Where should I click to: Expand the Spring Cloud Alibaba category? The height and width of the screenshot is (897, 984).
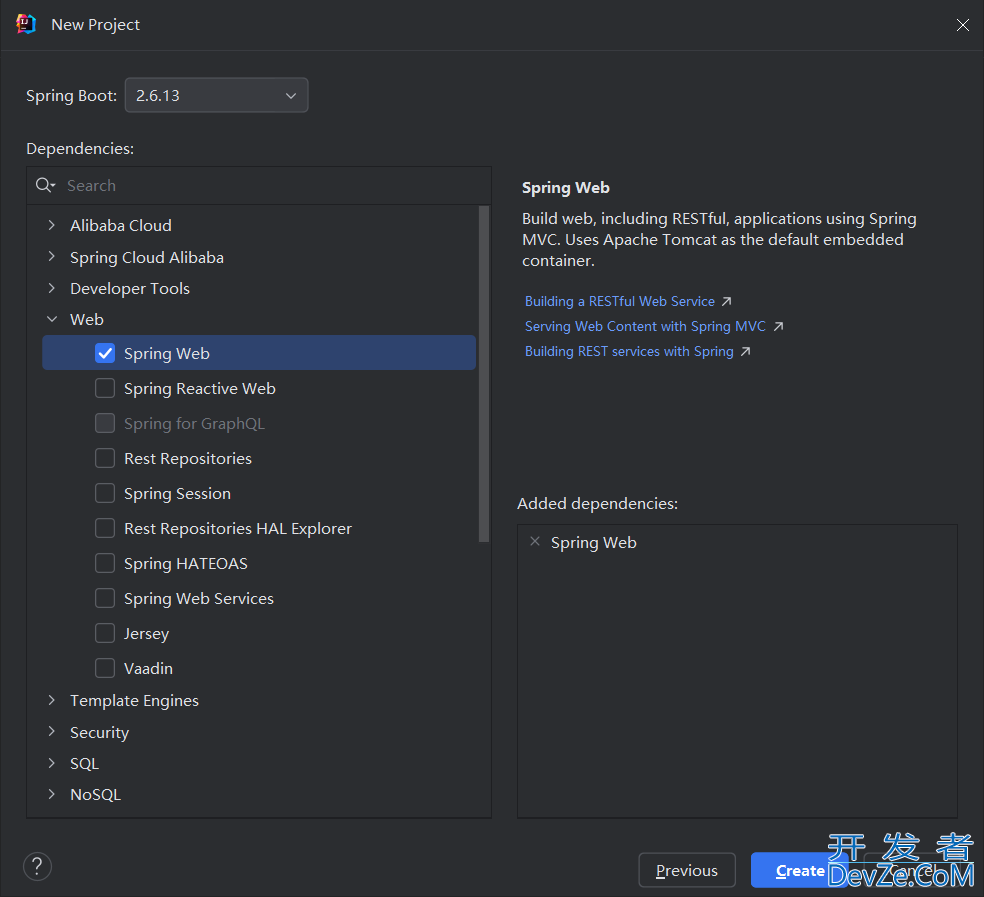(51, 257)
